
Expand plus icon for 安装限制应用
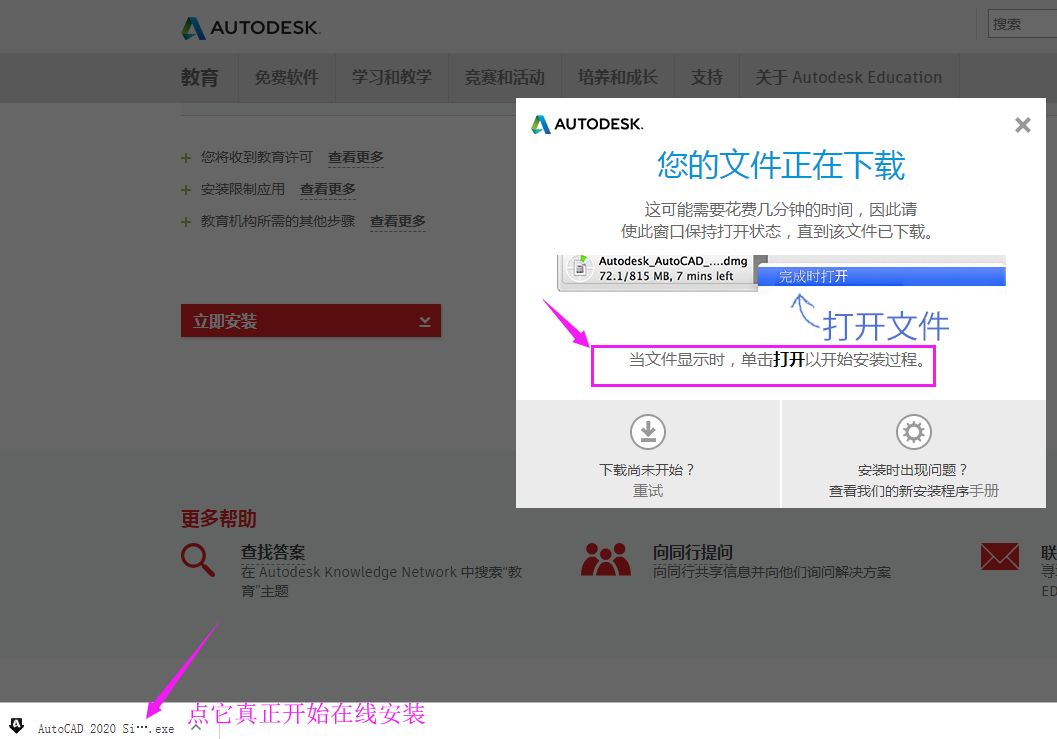[186, 190]
